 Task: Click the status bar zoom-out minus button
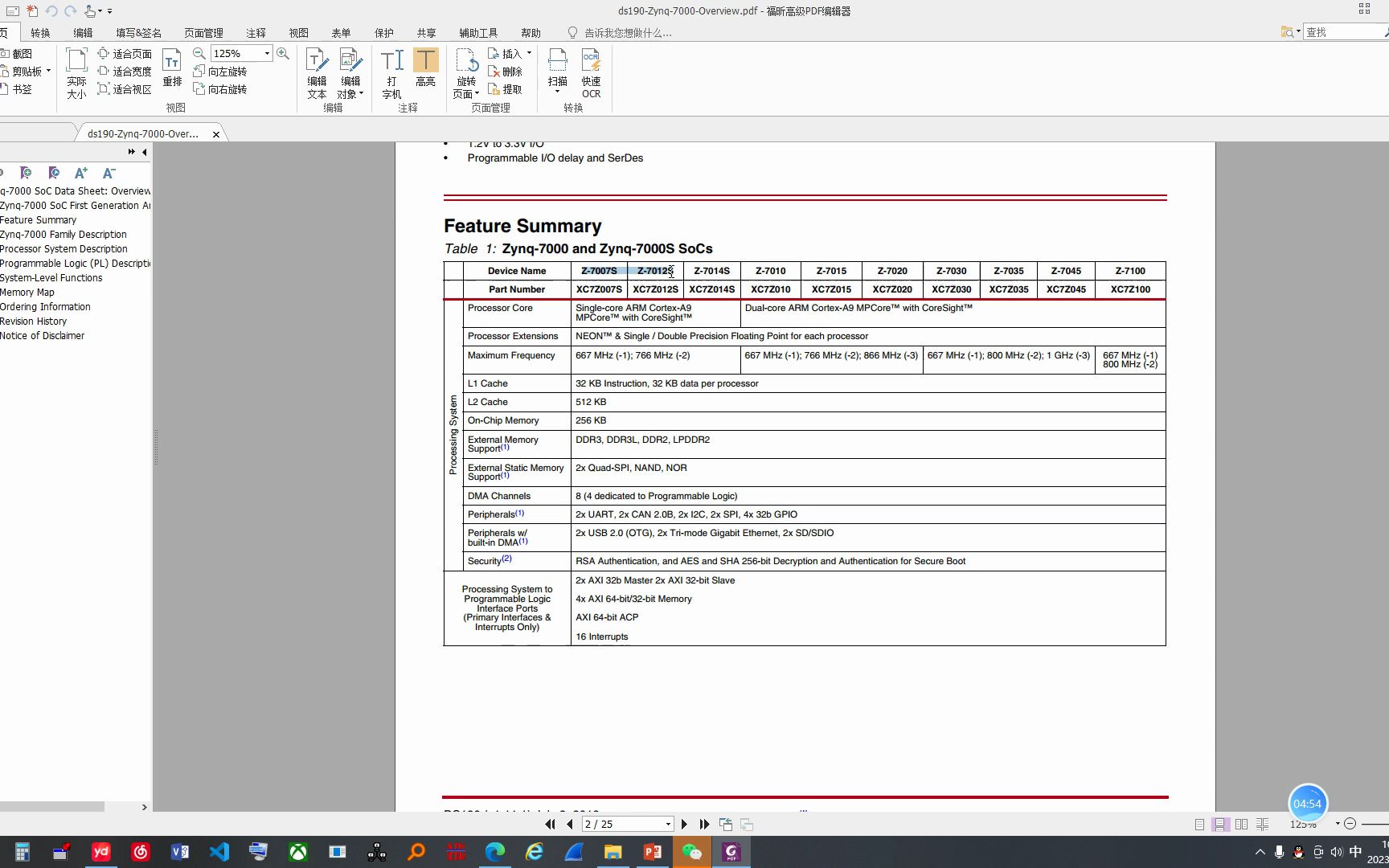pyautogui.click(x=1350, y=824)
